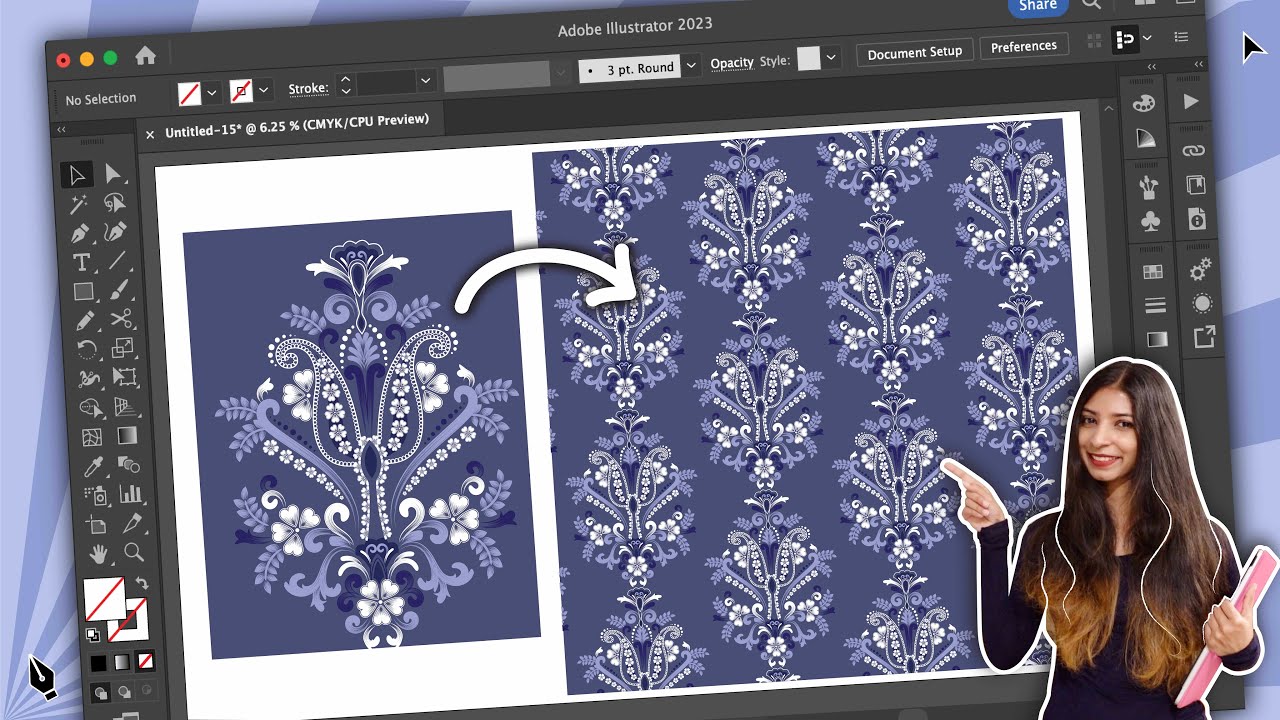Select the Line Segment tool
Image resolution: width=1280 pixels, height=720 pixels.
[118, 260]
